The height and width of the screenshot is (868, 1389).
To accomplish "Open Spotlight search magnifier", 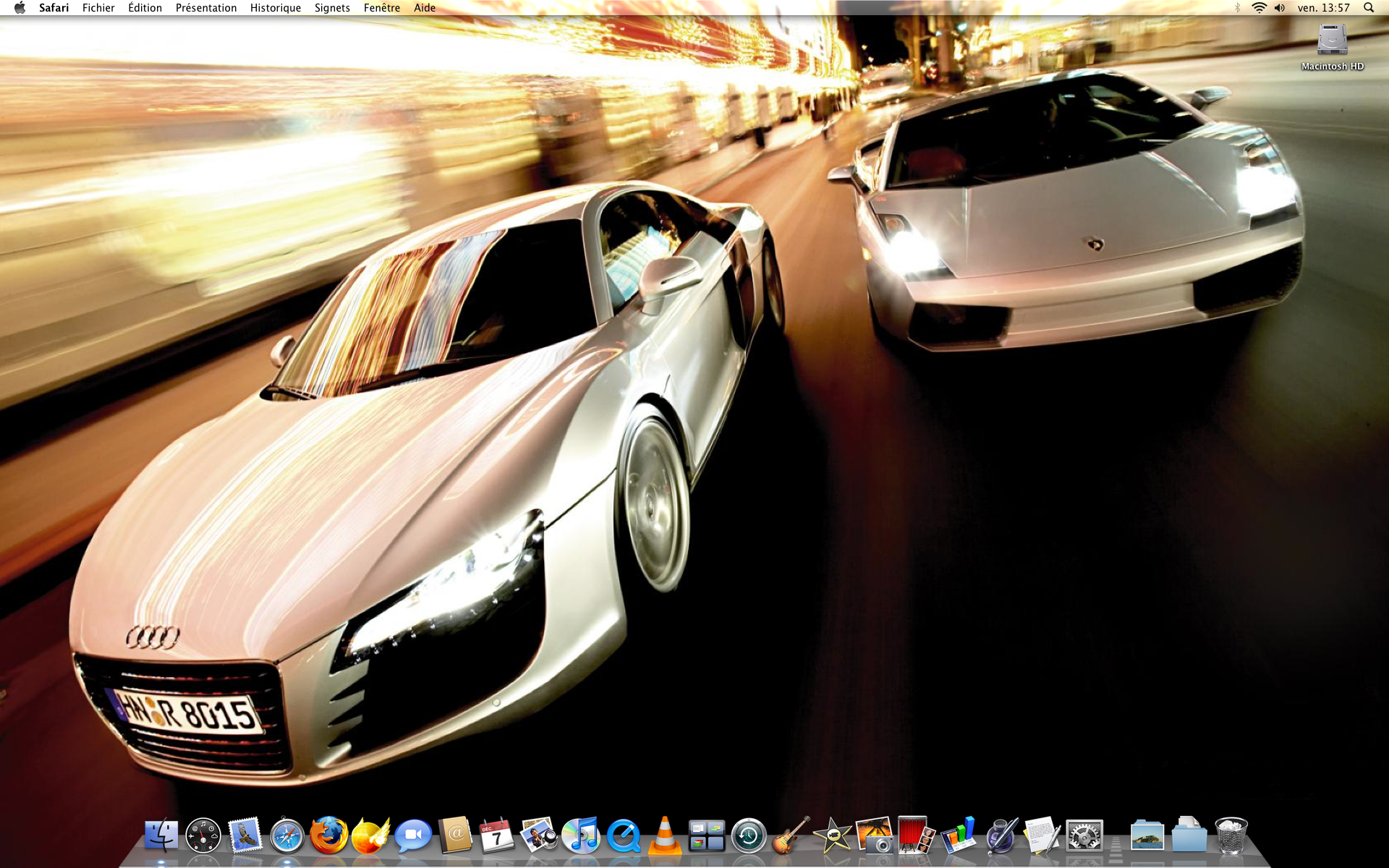I will [1369, 8].
